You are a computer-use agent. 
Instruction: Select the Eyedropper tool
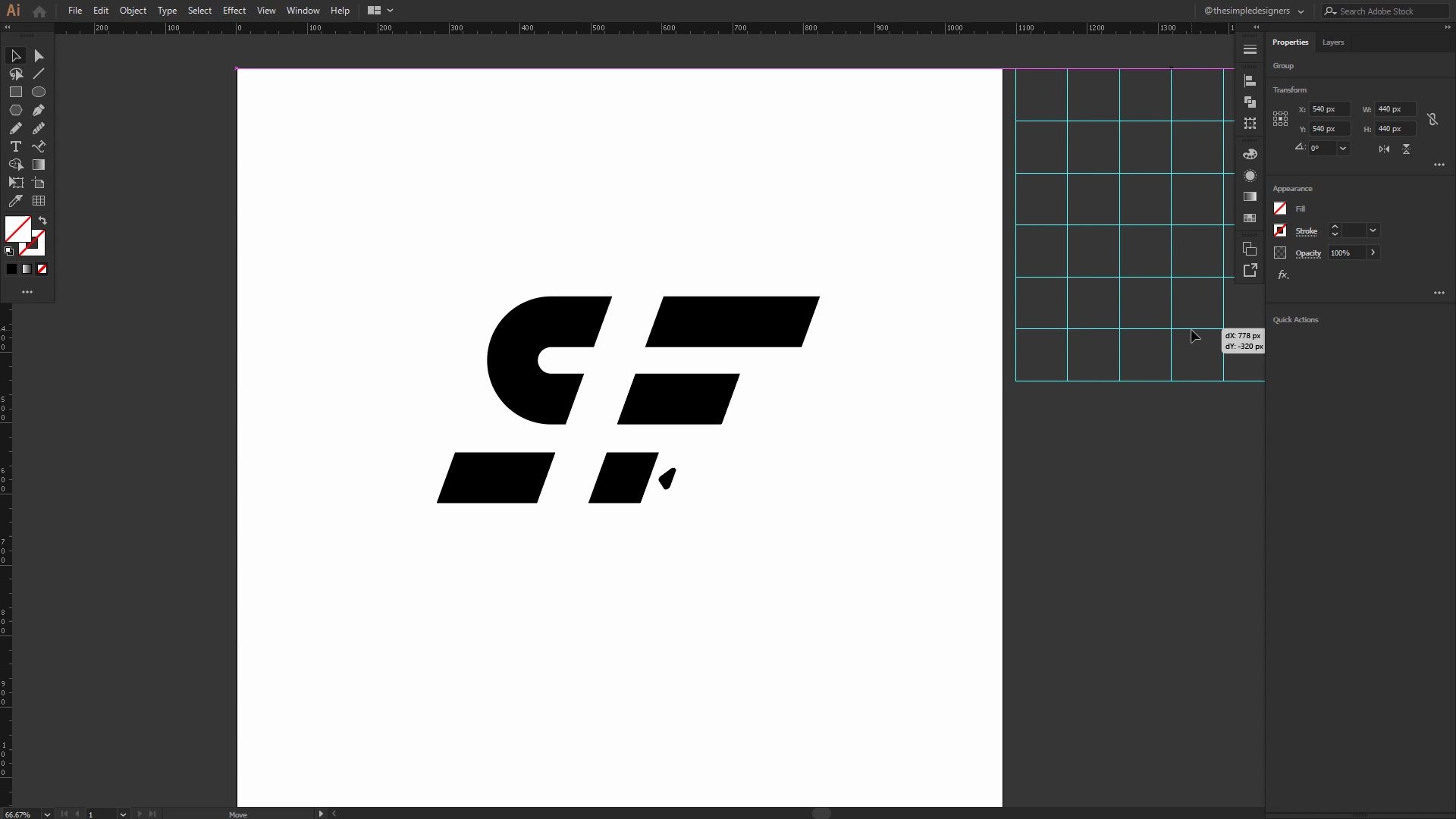(15, 200)
